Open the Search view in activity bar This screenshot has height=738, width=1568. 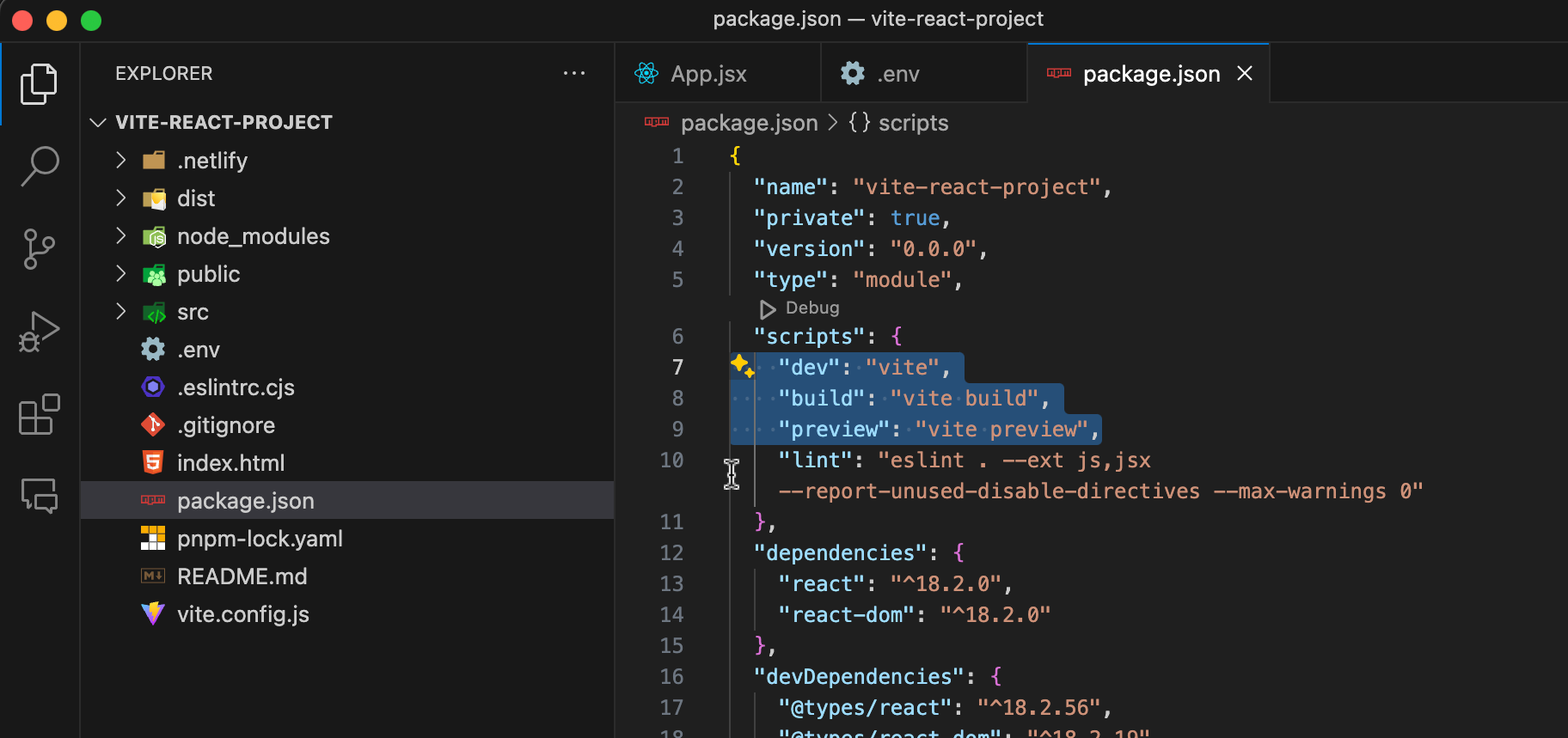39,166
